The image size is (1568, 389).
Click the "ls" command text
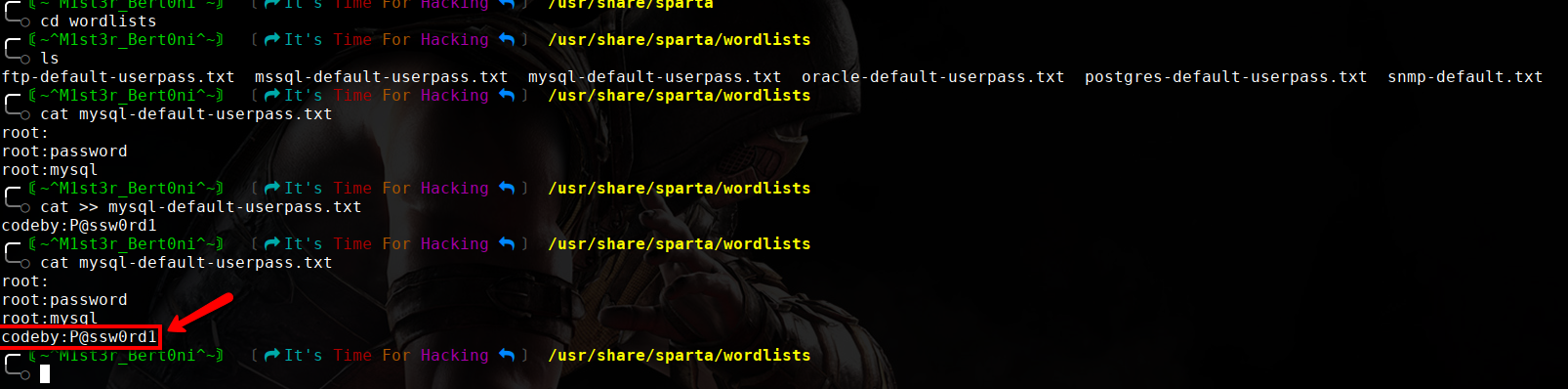[x=50, y=59]
